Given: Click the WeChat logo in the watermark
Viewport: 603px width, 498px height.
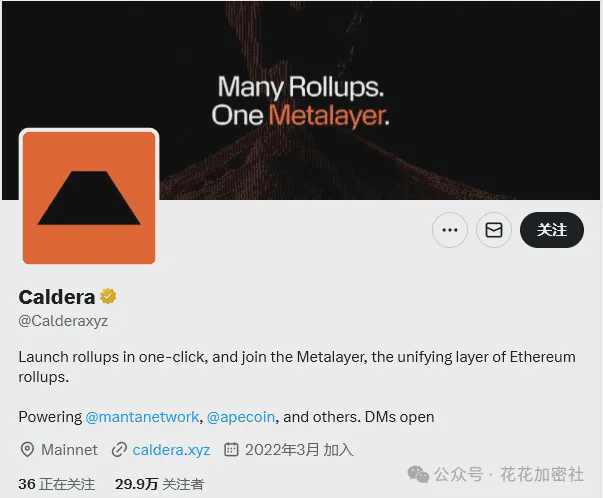Looking at the screenshot, I should click(418, 474).
